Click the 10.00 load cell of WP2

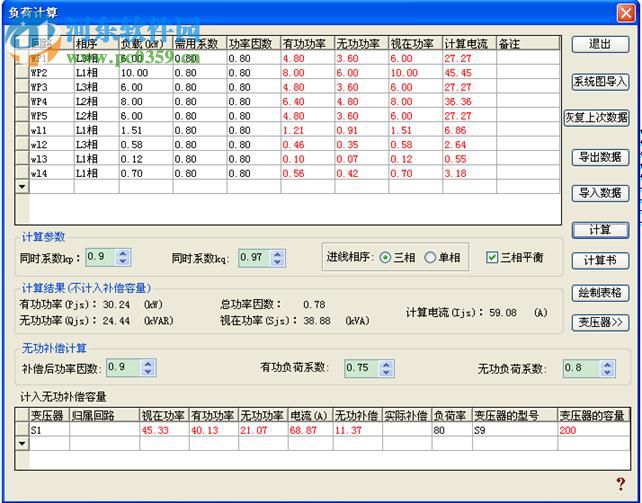click(x=146, y=73)
